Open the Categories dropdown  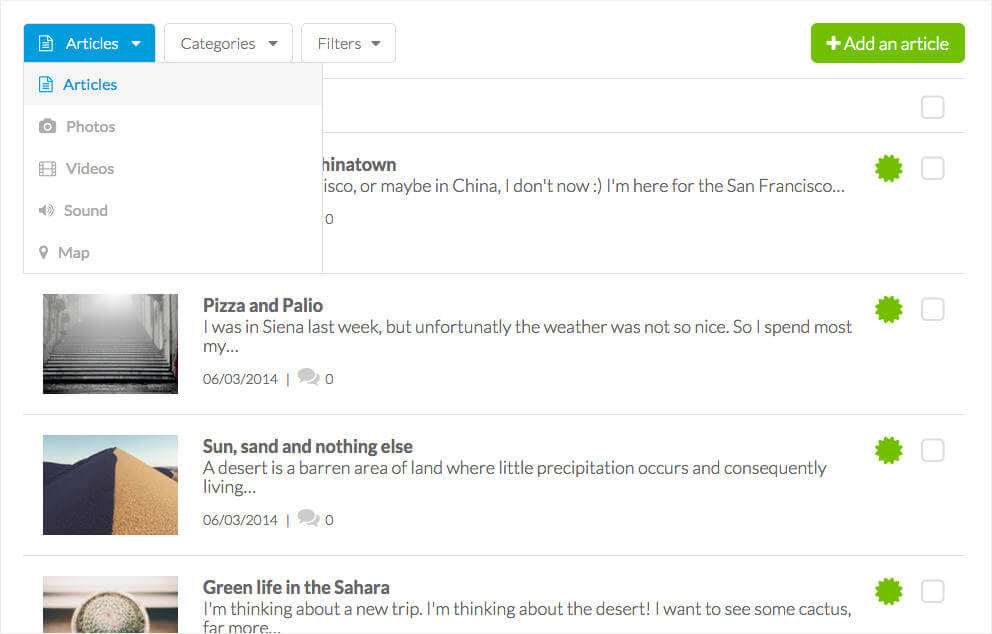228,43
